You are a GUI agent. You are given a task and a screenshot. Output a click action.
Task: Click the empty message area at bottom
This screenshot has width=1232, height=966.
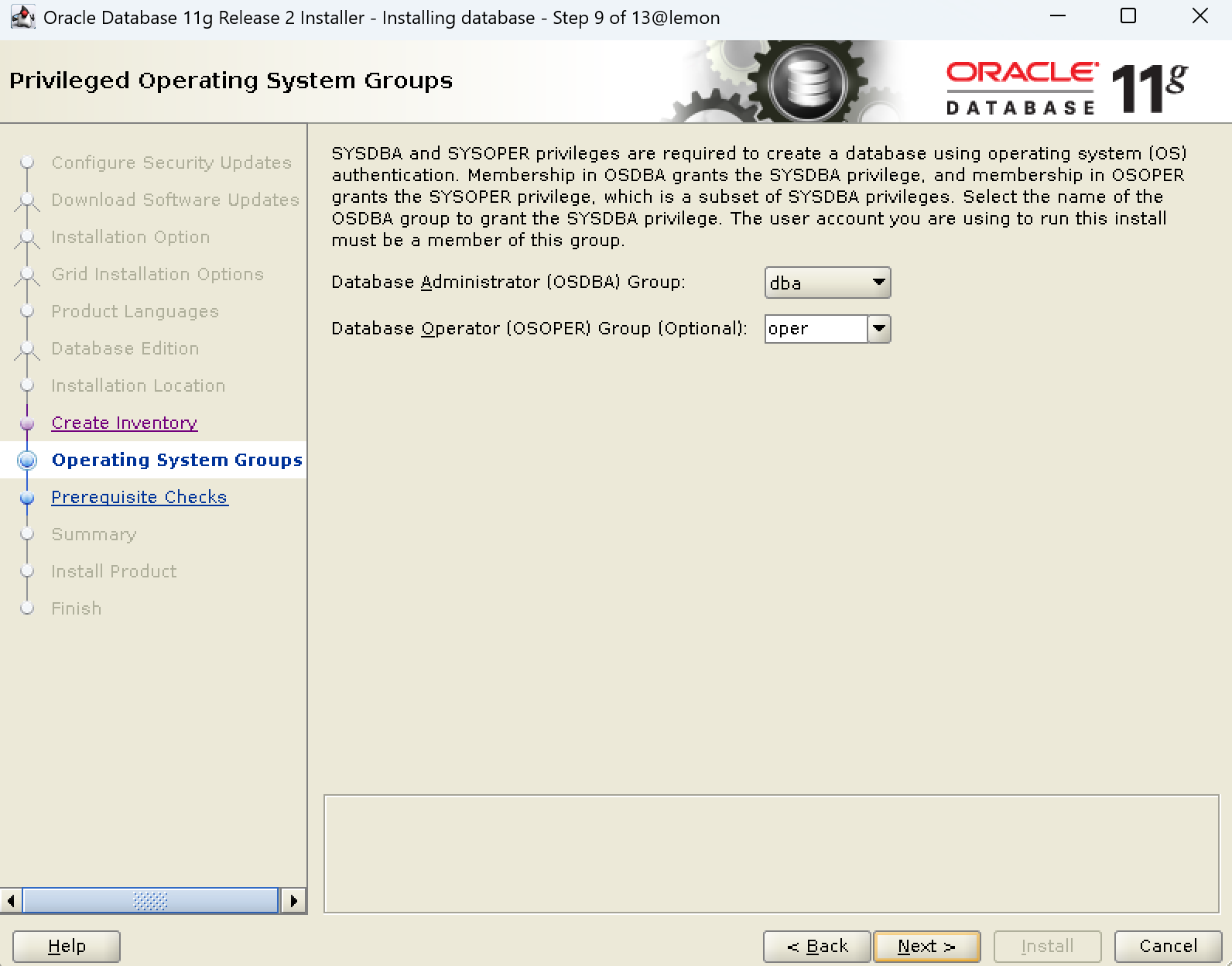pyautogui.click(x=772, y=854)
